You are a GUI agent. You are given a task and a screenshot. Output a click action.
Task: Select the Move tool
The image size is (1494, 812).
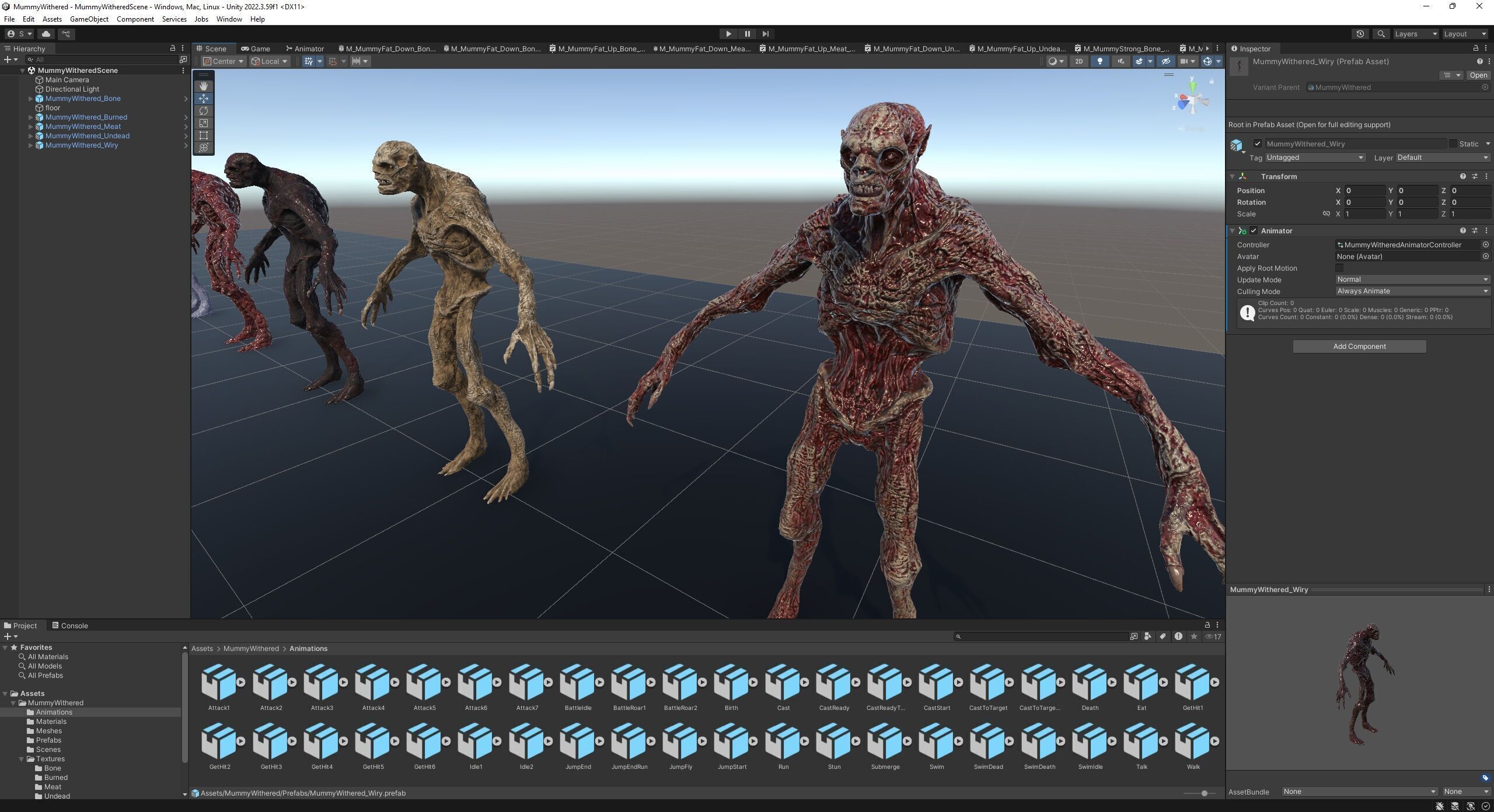[203, 99]
